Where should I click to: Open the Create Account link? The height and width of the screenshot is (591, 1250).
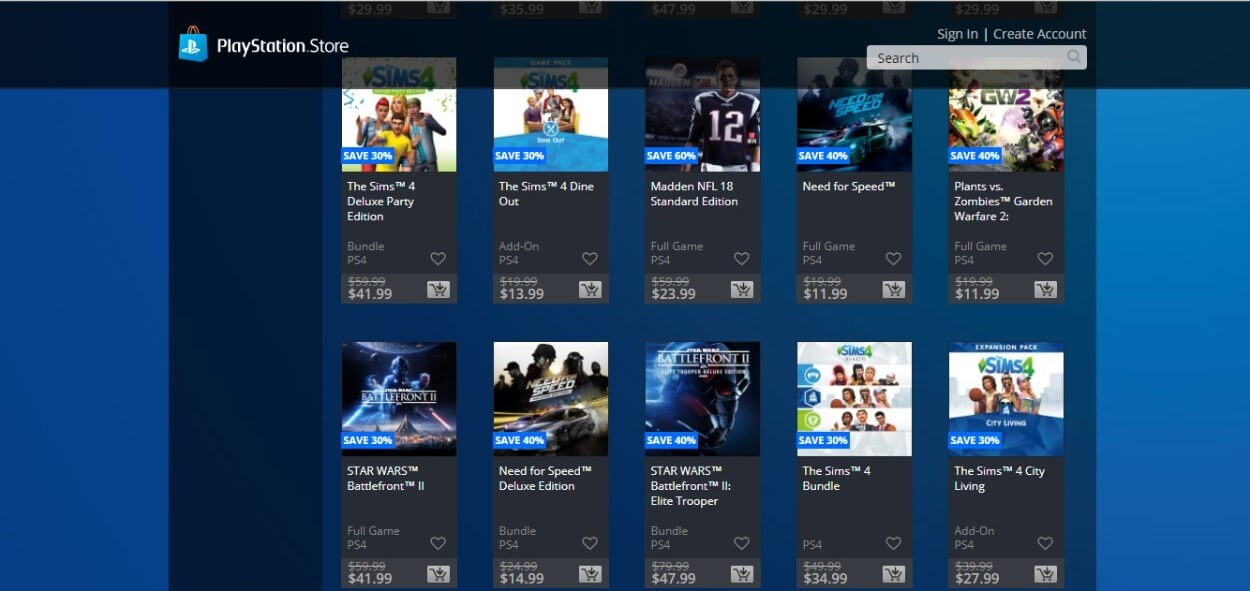(x=1040, y=34)
